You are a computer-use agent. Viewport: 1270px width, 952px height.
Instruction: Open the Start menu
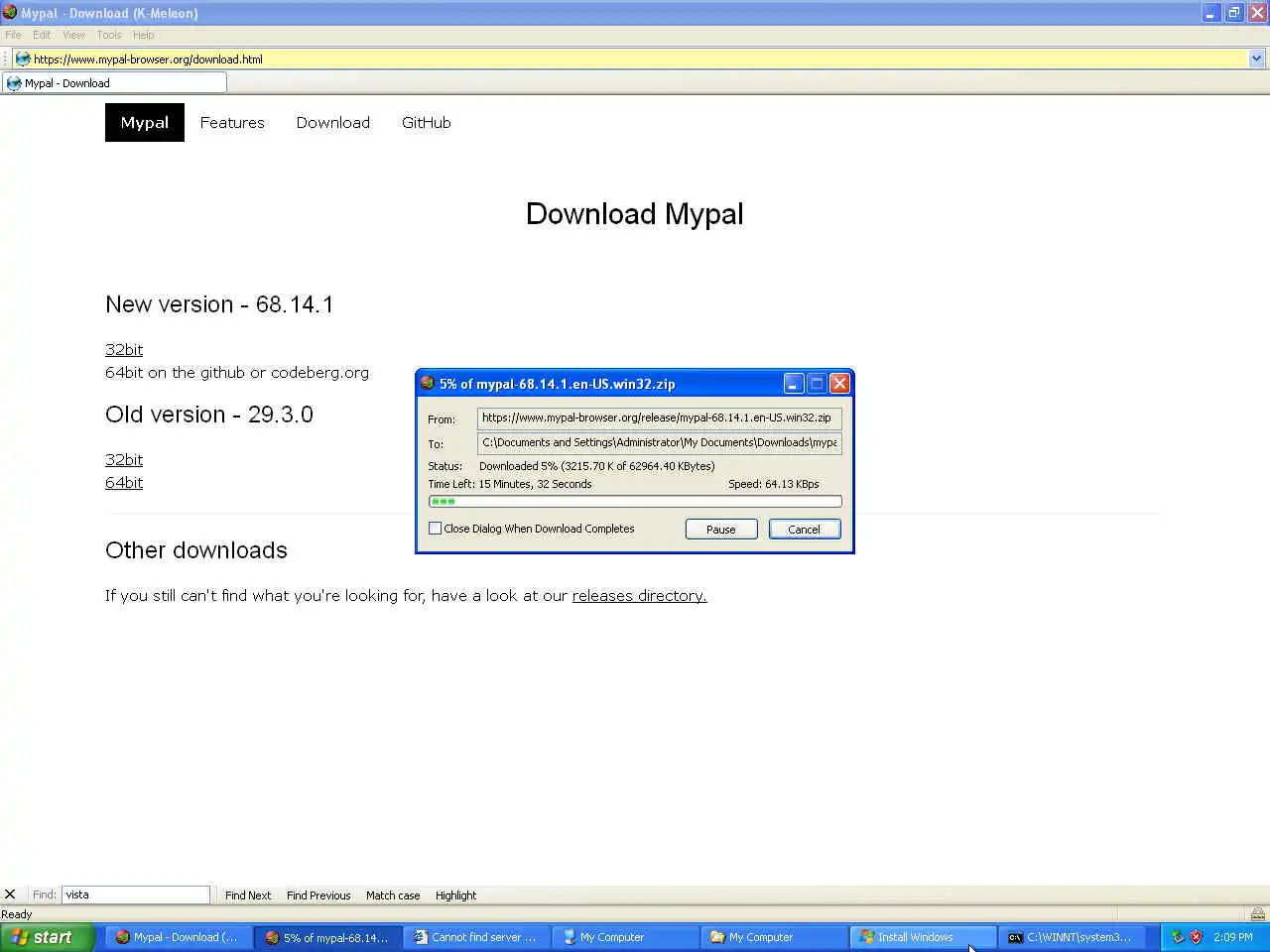[x=48, y=937]
